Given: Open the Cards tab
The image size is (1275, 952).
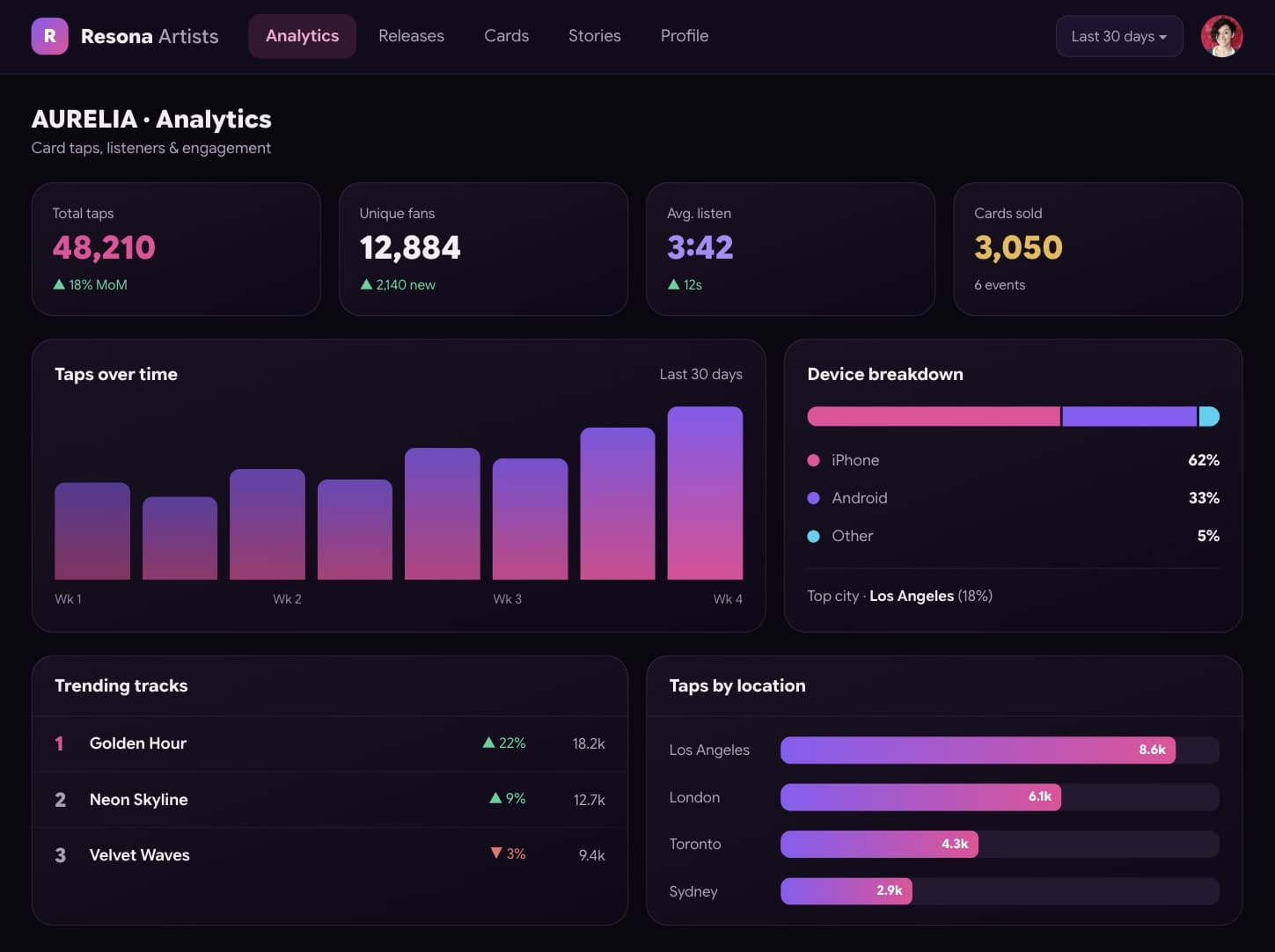Looking at the screenshot, I should [506, 36].
